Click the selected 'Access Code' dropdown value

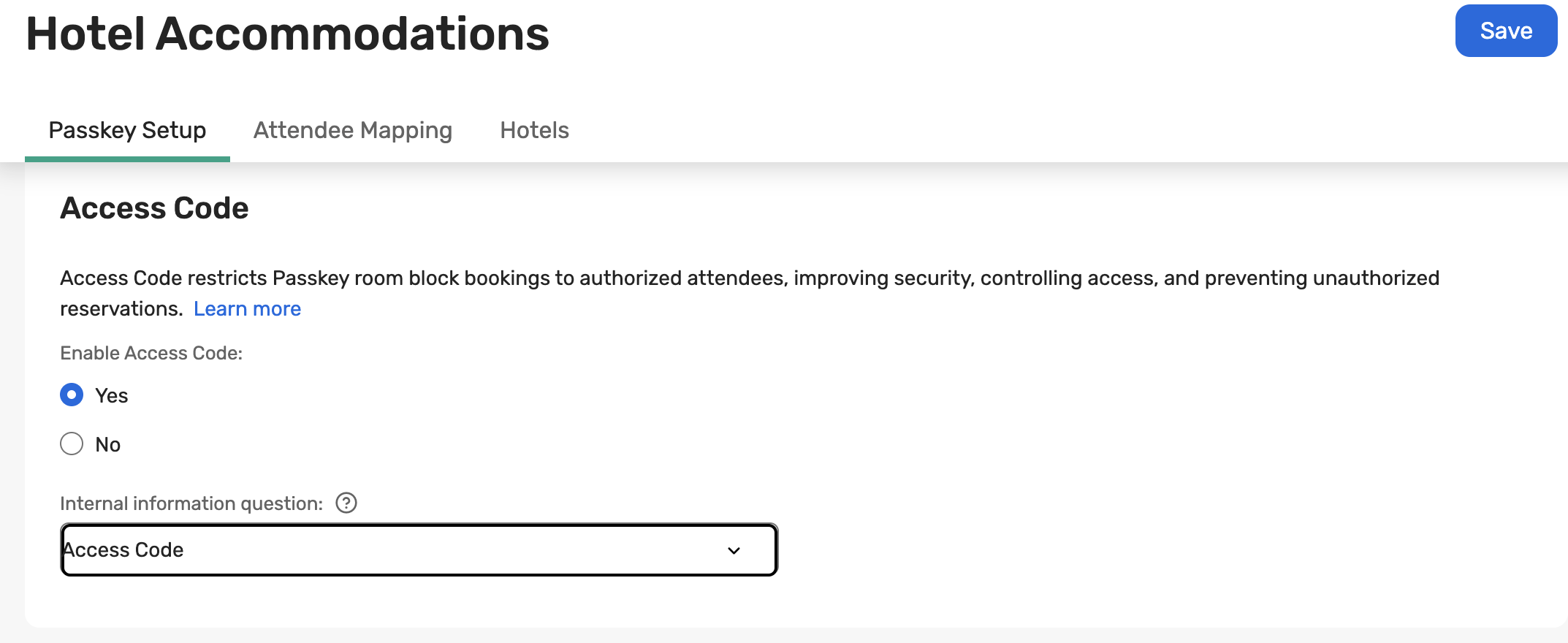pos(124,549)
